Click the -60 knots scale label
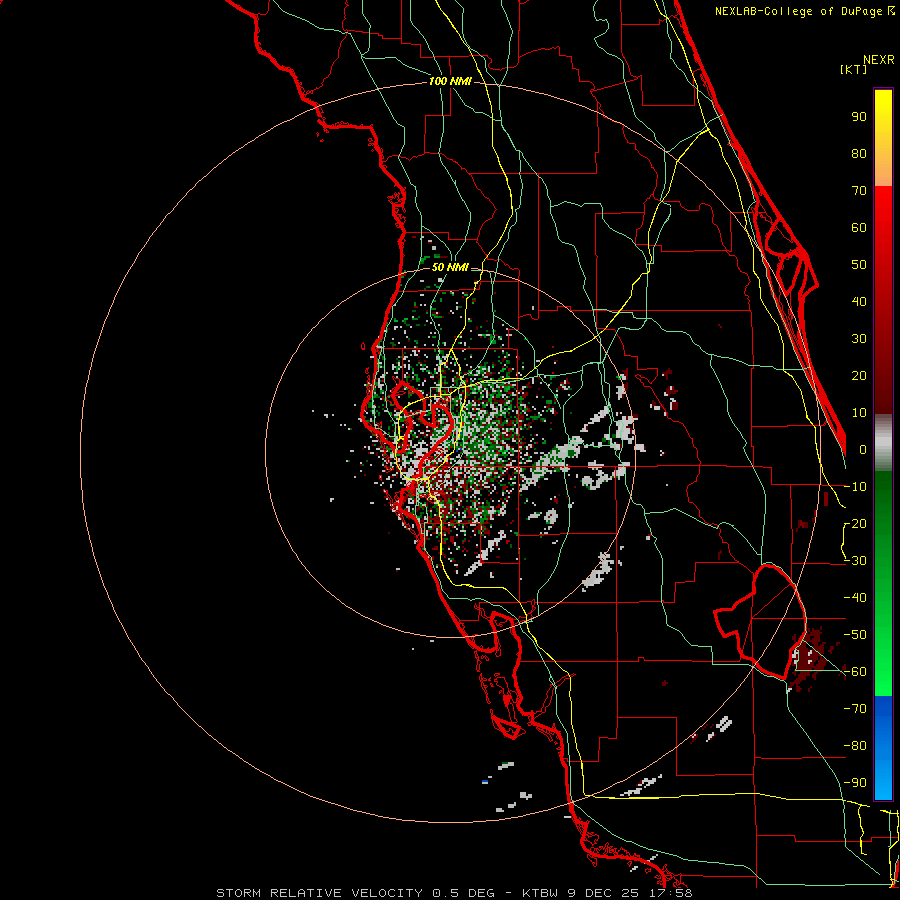900x900 pixels. pos(855,672)
